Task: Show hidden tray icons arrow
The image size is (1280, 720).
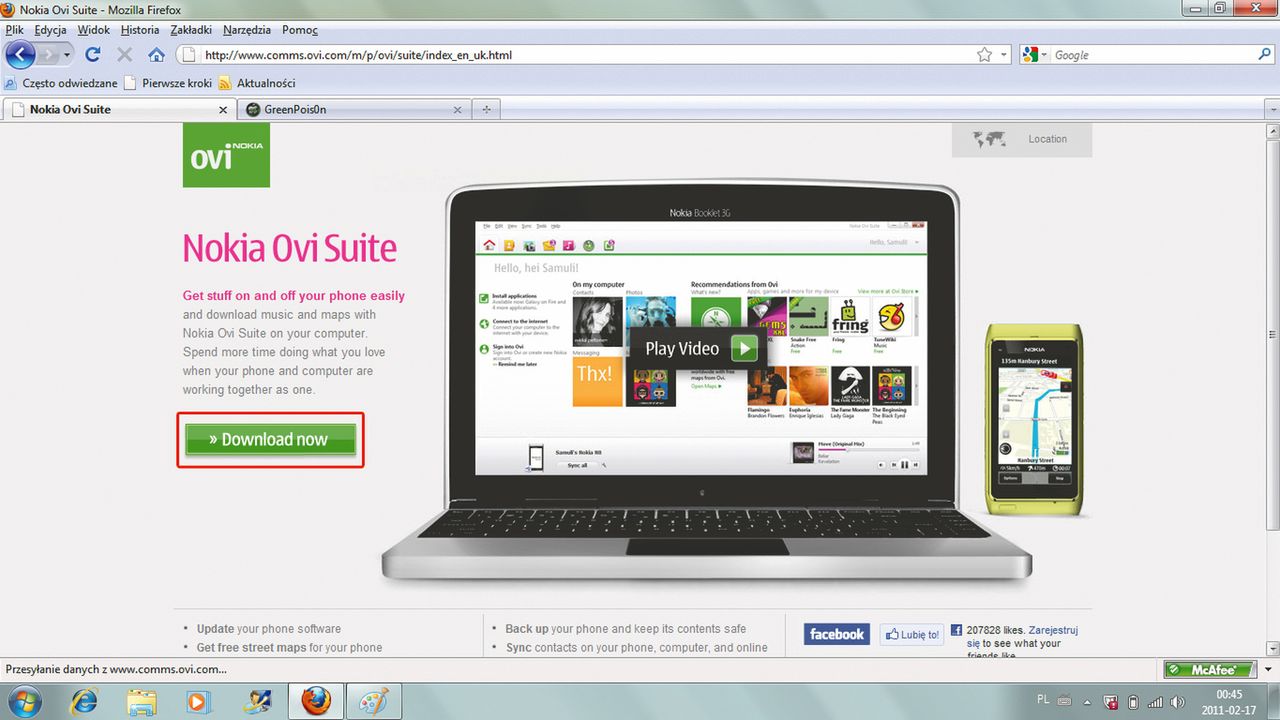Action: (1088, 701)
